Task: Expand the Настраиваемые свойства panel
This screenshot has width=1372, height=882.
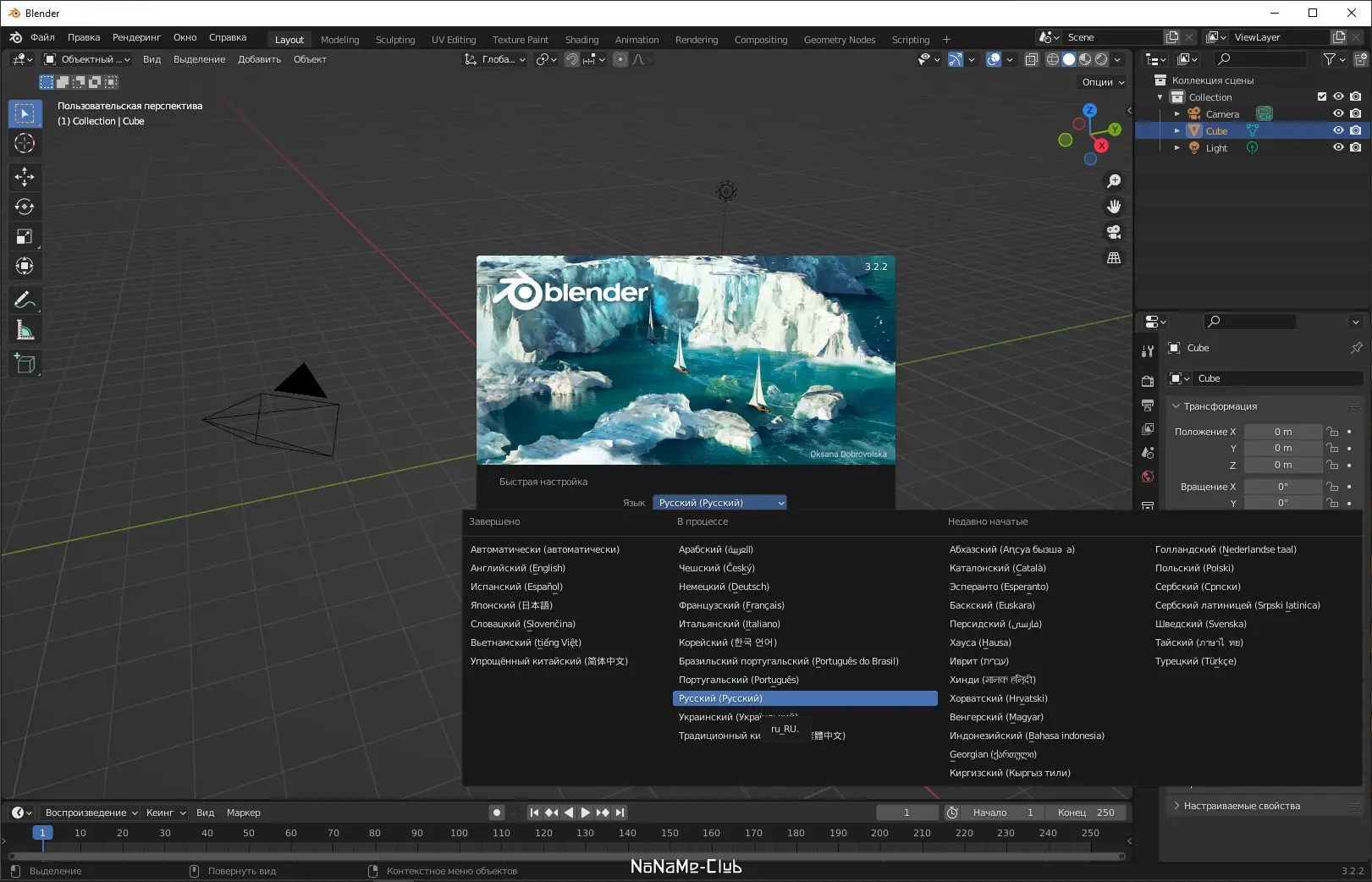Action: (1241, 806)
